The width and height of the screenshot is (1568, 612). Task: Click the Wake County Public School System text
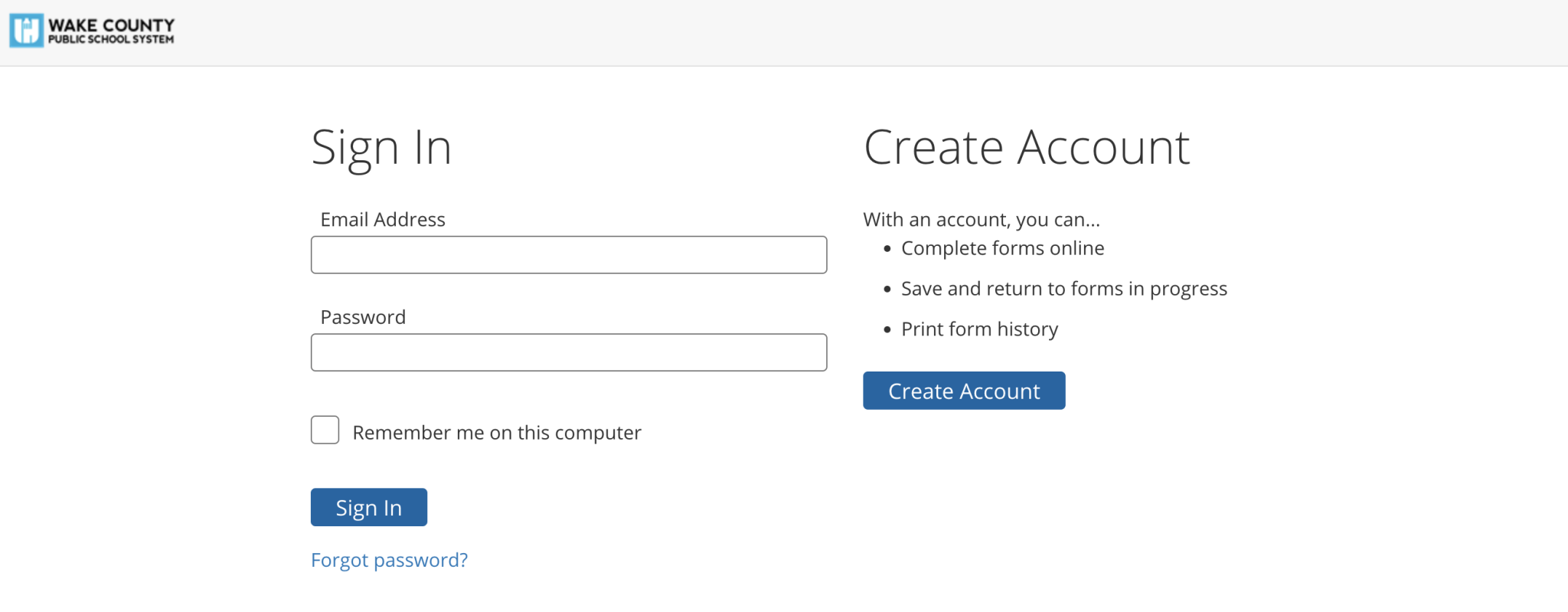(x=111, y=31)
